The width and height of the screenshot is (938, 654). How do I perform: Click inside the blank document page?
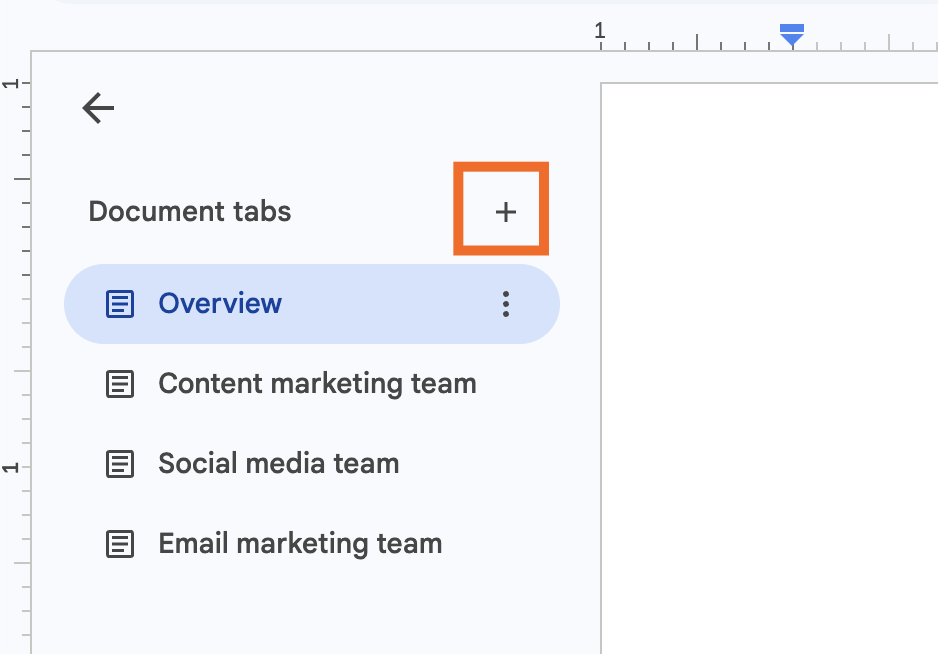[769, 369]
